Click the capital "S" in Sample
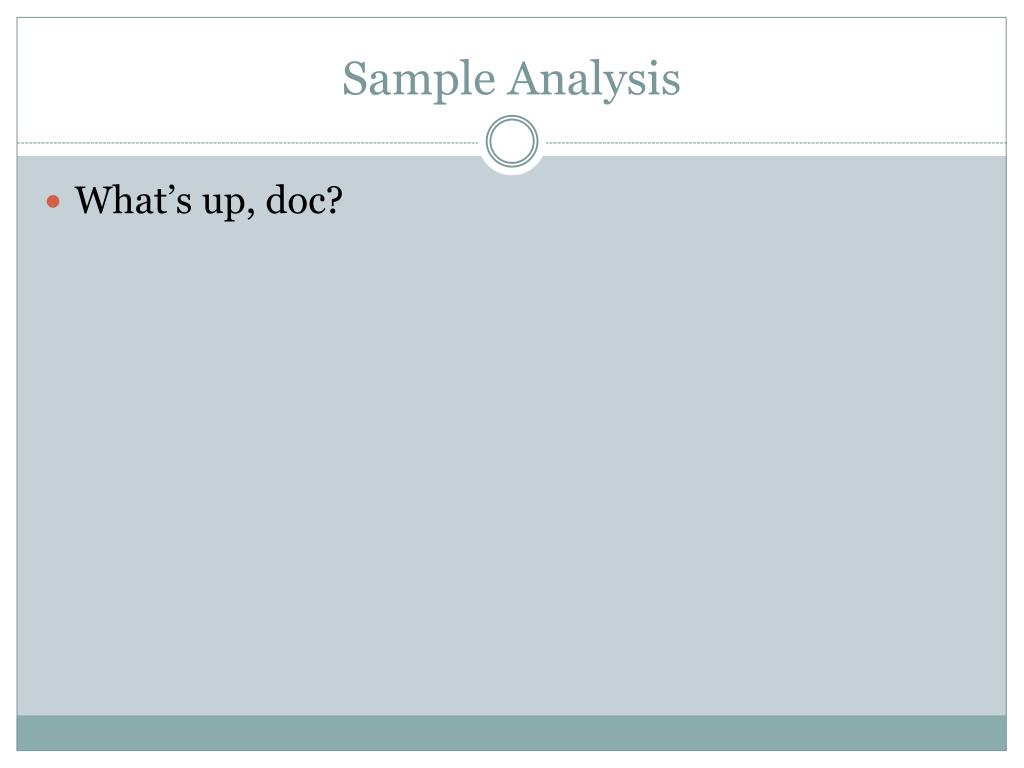This screenshot has height=768, width=1024. [355, 78]
